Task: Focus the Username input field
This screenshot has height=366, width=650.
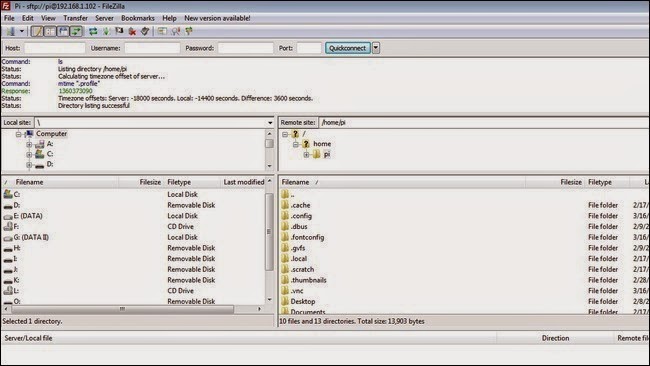Action: [152, 48]
